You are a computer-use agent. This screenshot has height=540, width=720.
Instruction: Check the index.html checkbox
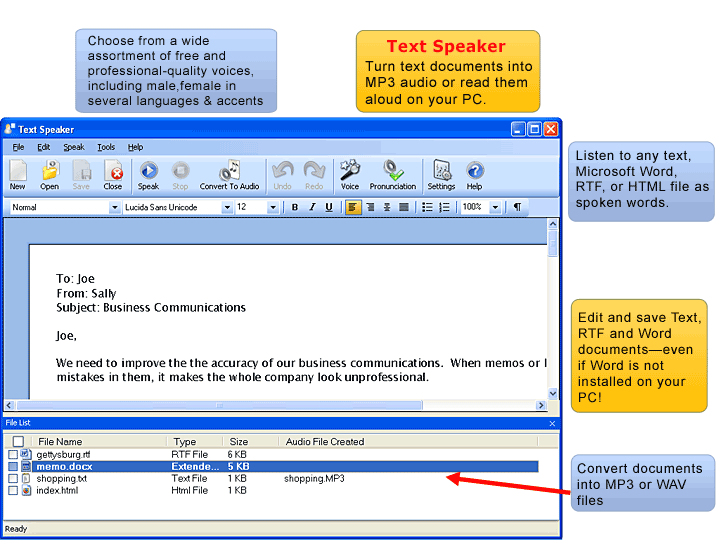[x=13, y=490]
